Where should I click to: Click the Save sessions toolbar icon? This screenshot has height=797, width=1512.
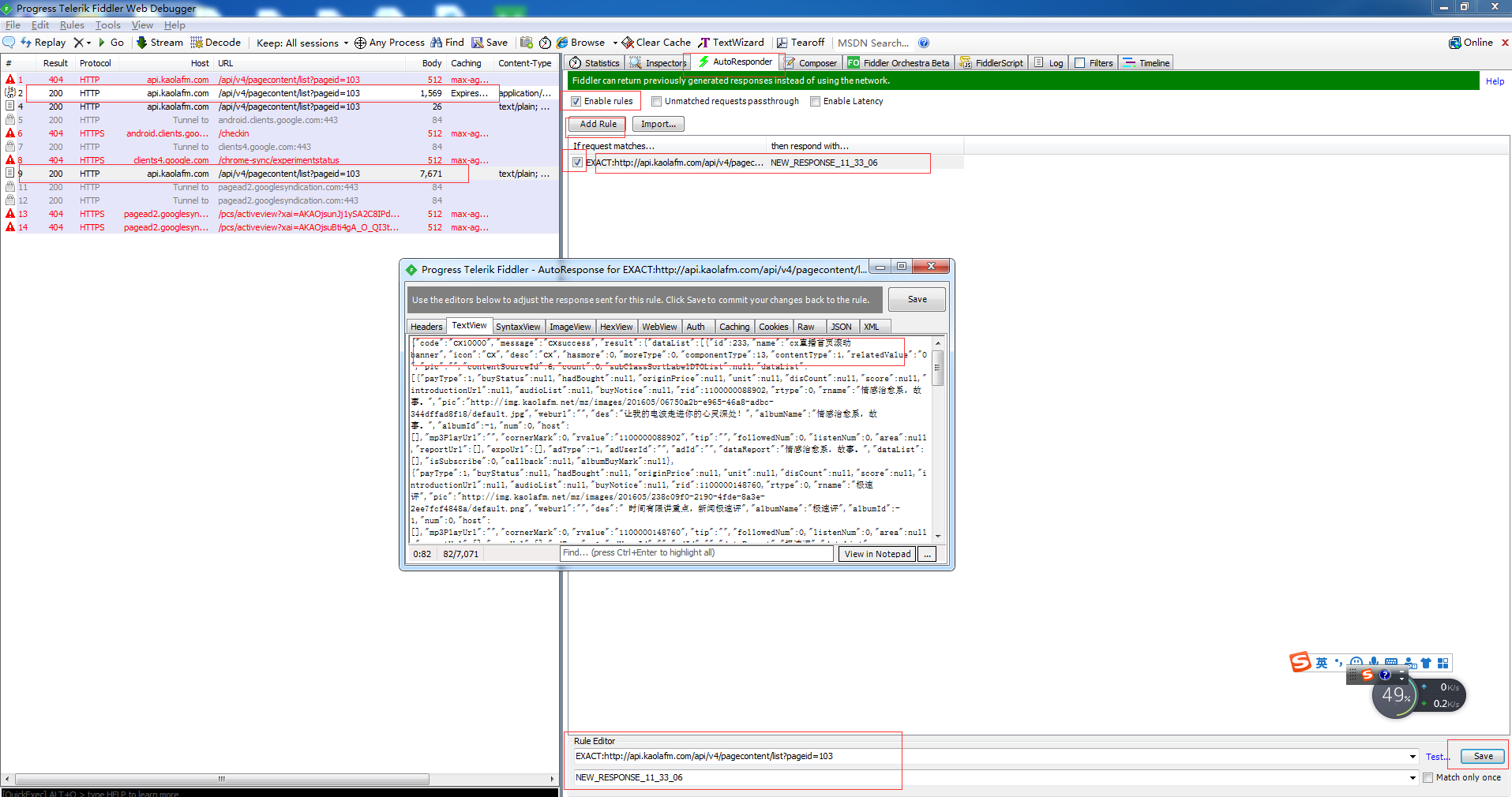(x=477, y=43)
